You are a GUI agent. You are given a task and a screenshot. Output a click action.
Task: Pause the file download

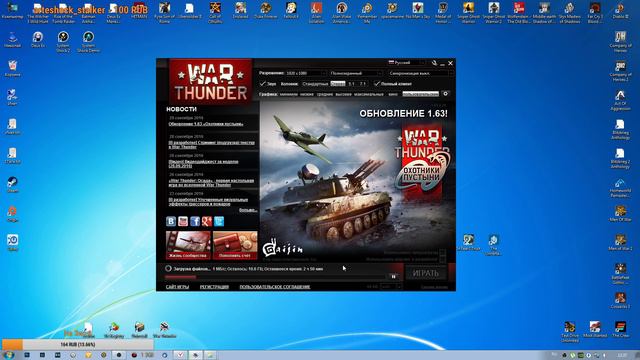click(393, 276)
